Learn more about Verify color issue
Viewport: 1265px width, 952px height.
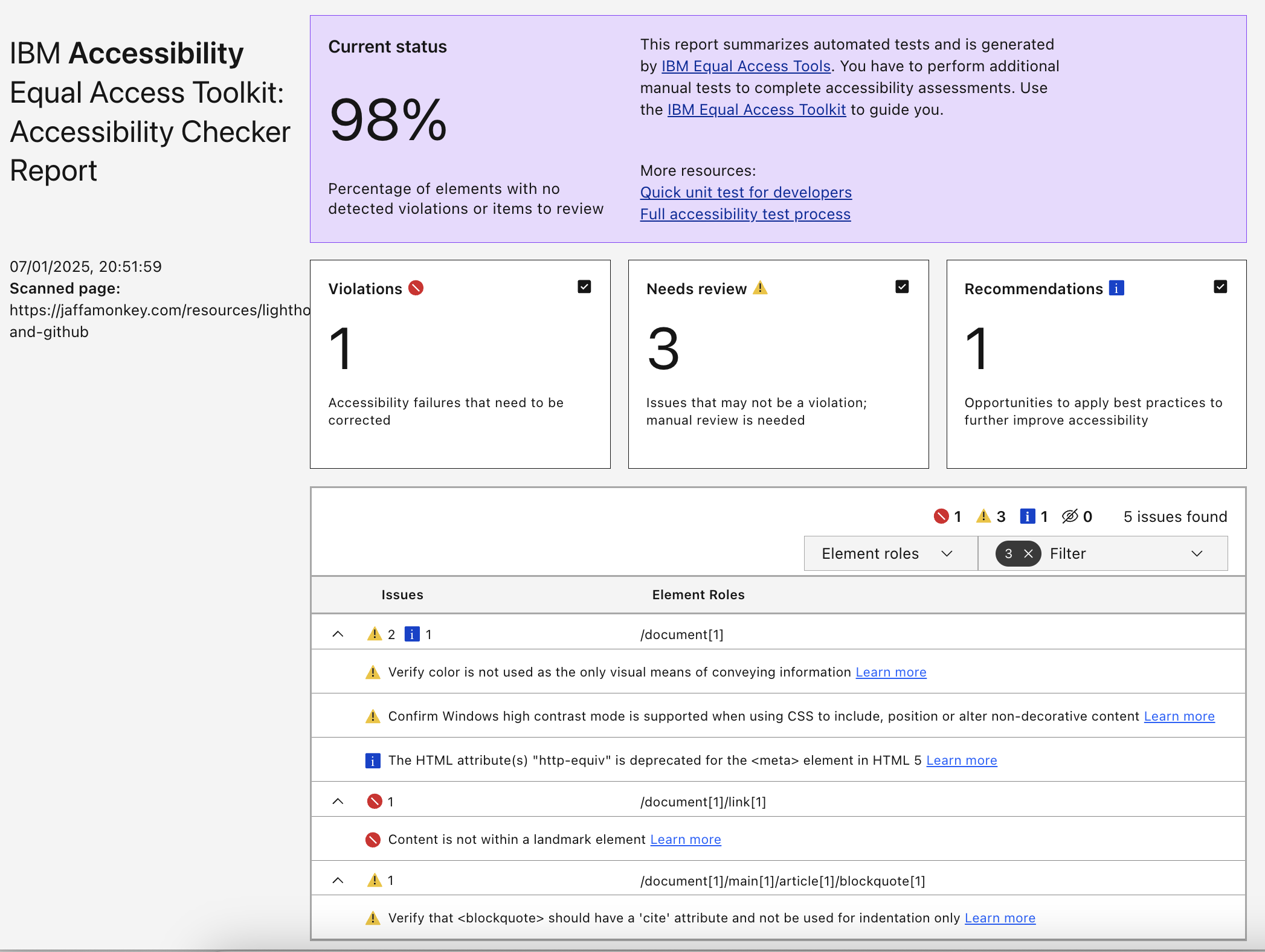[x=891, y=672]
